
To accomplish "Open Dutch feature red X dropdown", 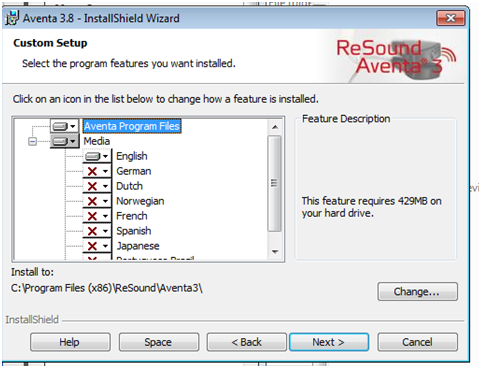I will (x=97, y=186).
